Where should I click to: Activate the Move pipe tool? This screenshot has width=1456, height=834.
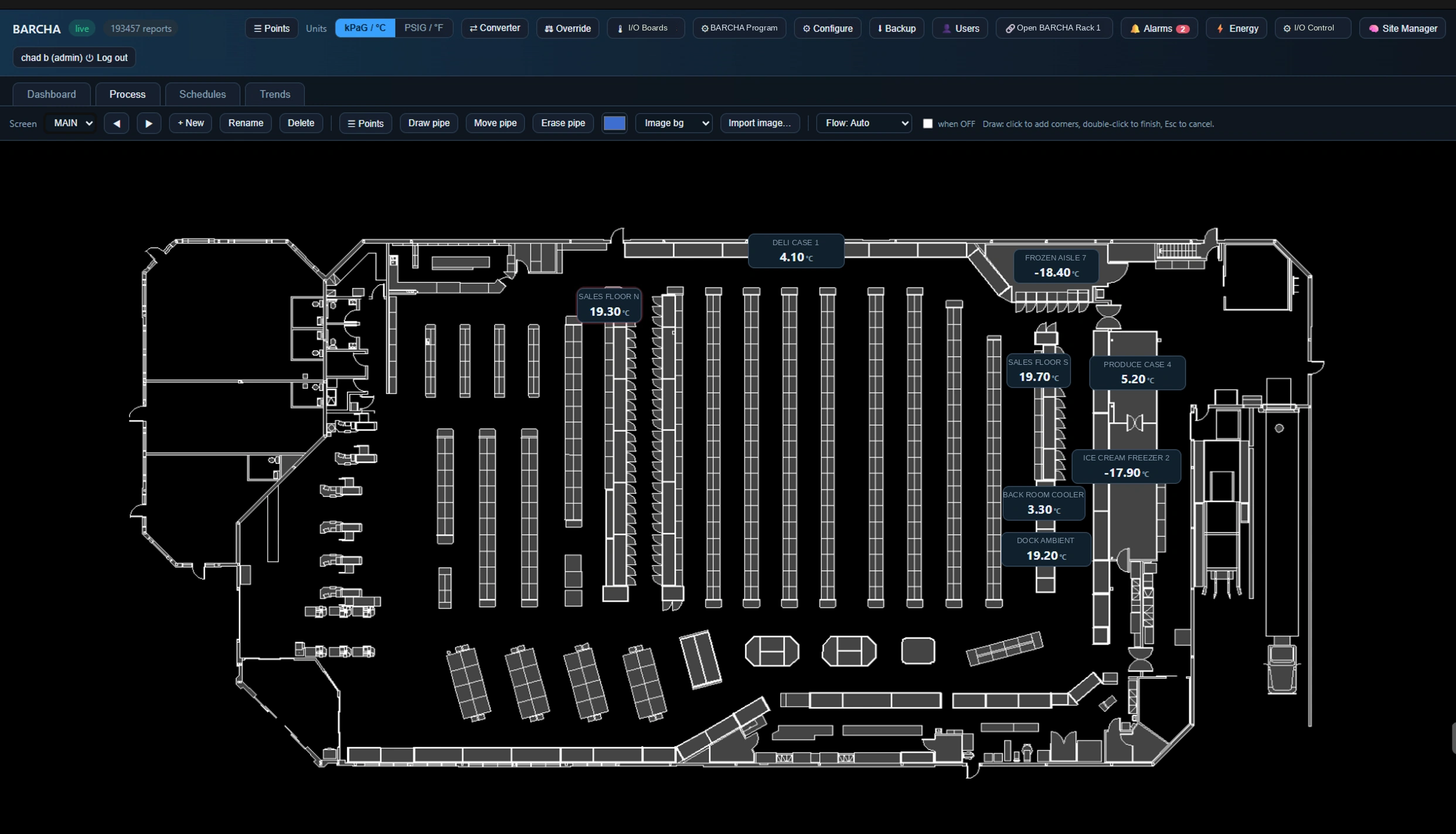pos(495,123)
